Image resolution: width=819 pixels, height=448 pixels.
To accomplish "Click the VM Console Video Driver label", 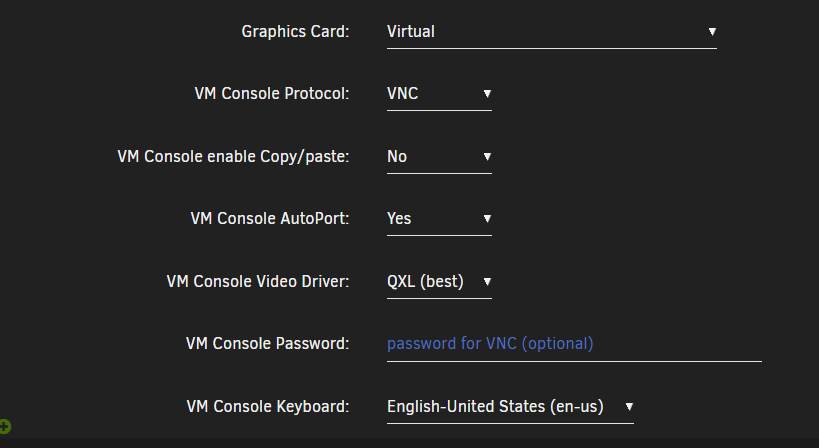I will [258, 282].
